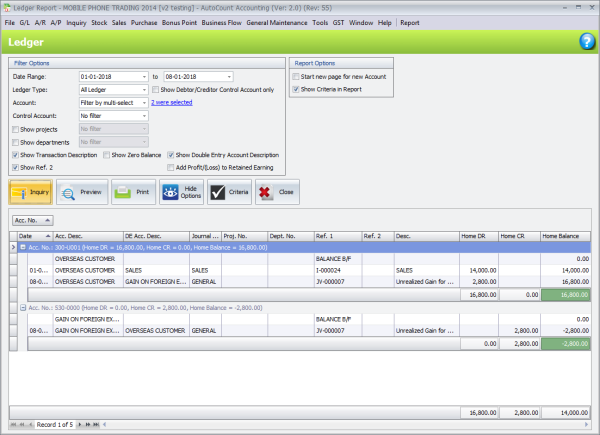600x435 pixels.
Task: Click the horizontal scrollbar right arrow
Action: pyautogui.click(x=586, y=424)
